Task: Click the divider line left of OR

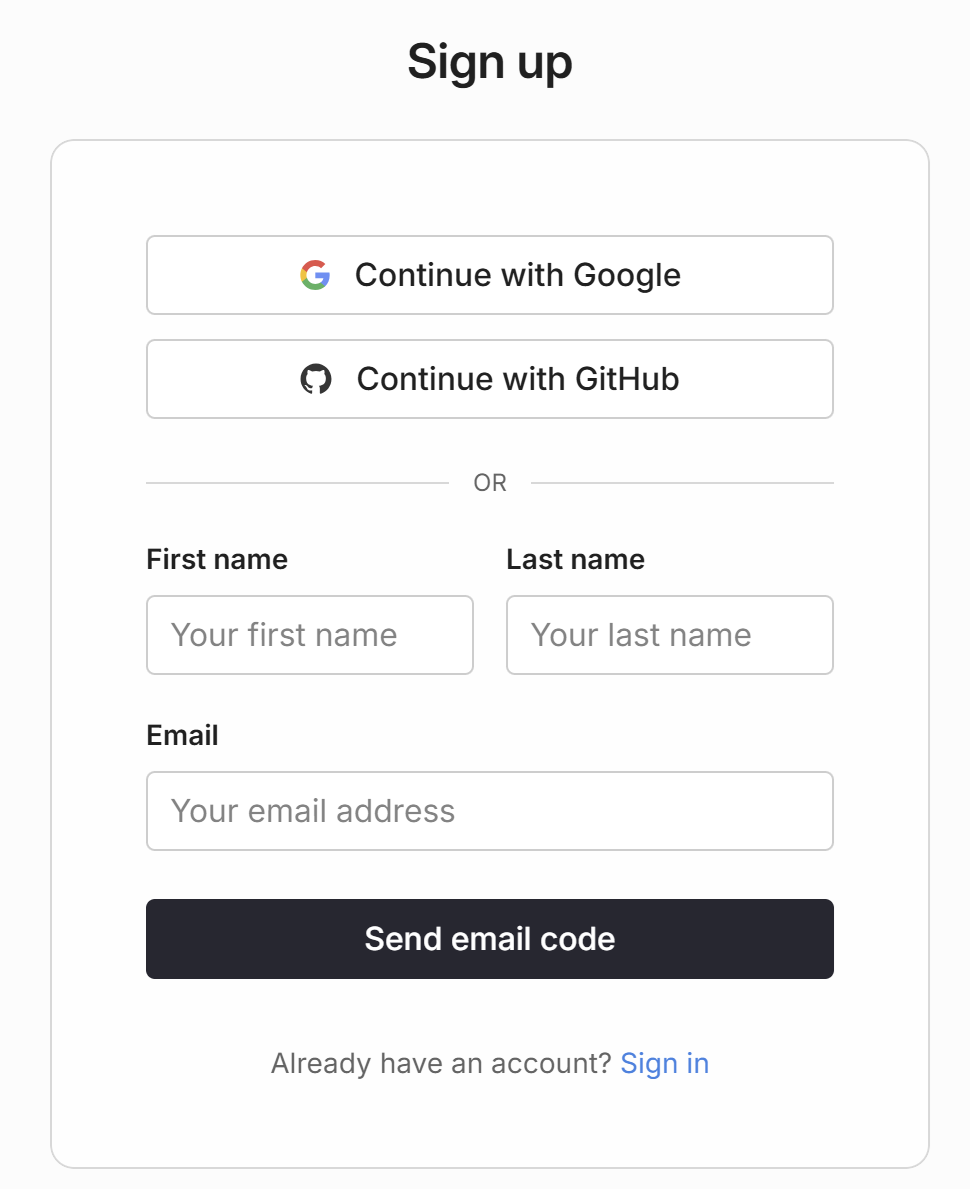Action: point(297,483)
